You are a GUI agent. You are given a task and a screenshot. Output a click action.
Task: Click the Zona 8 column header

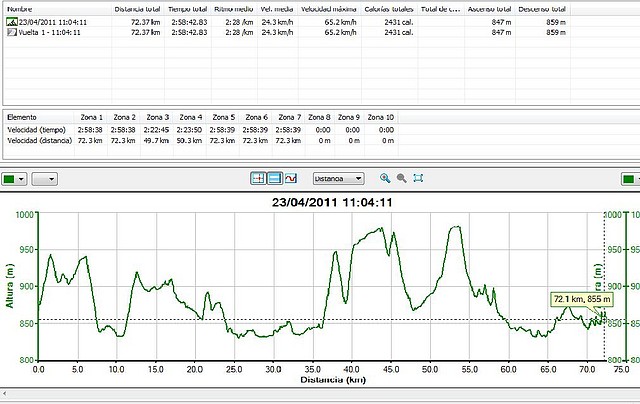(x=319, y=117)
